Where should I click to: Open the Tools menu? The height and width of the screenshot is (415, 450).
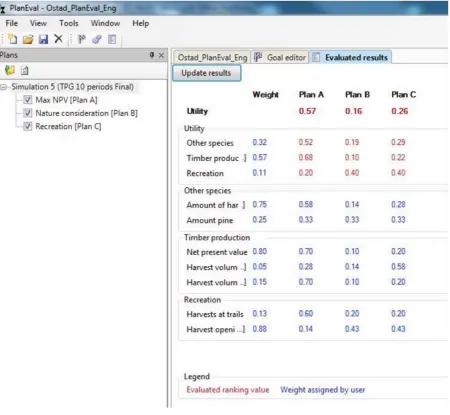69,23
